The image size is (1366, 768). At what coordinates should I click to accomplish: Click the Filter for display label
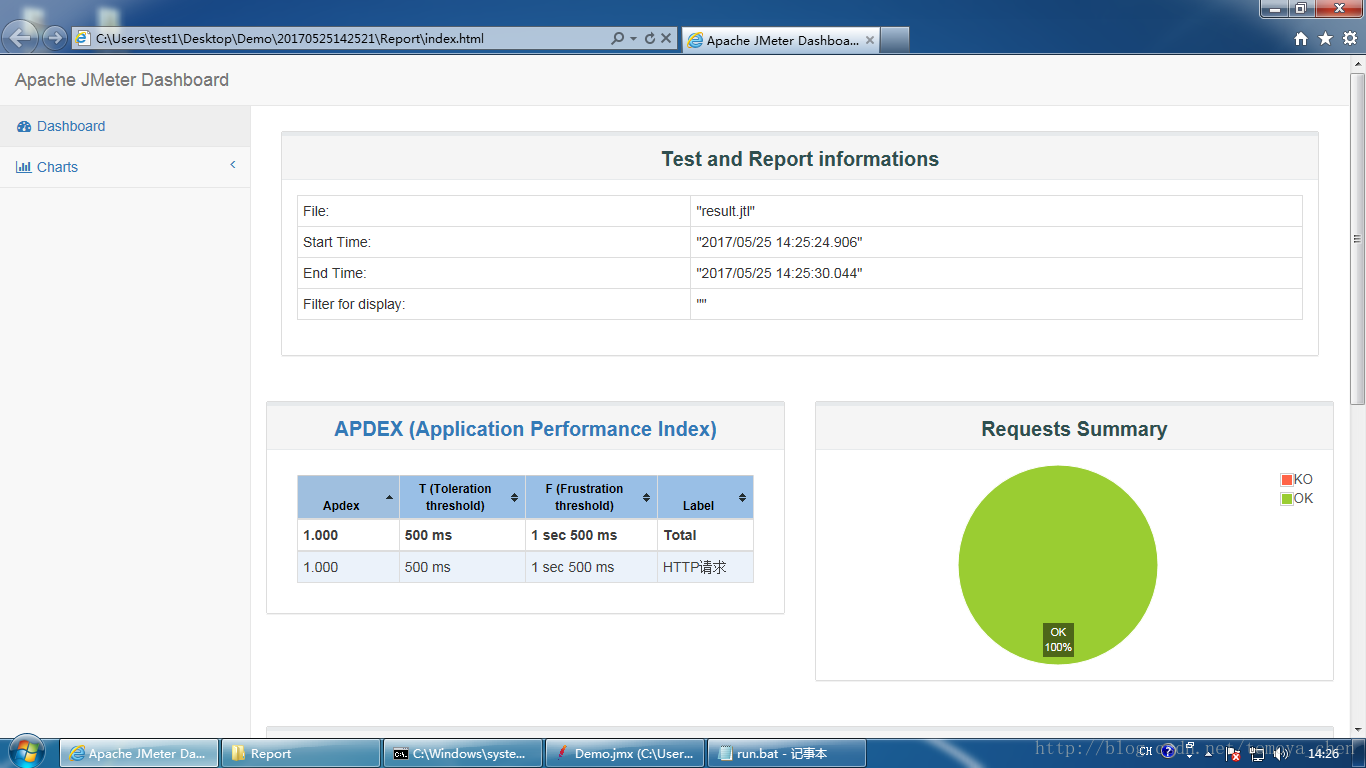coord(354,304)
